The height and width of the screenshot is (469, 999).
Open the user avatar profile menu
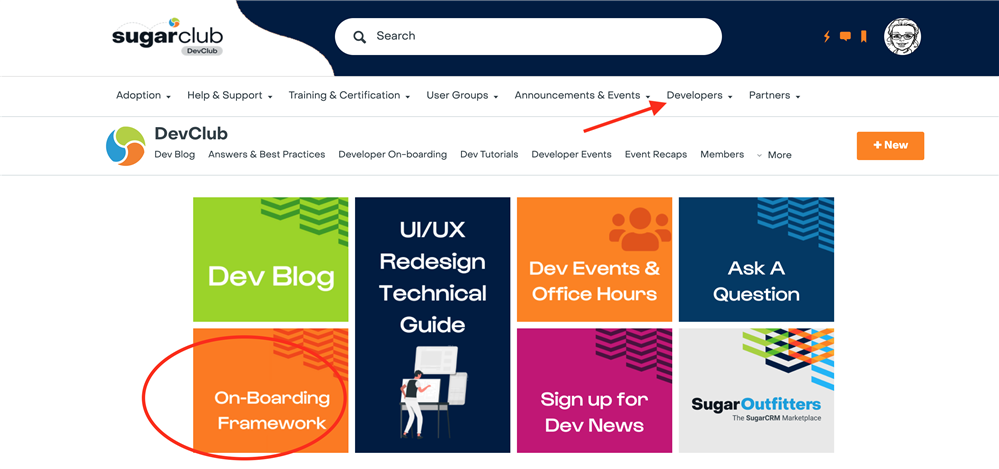[x=902, y=36]
